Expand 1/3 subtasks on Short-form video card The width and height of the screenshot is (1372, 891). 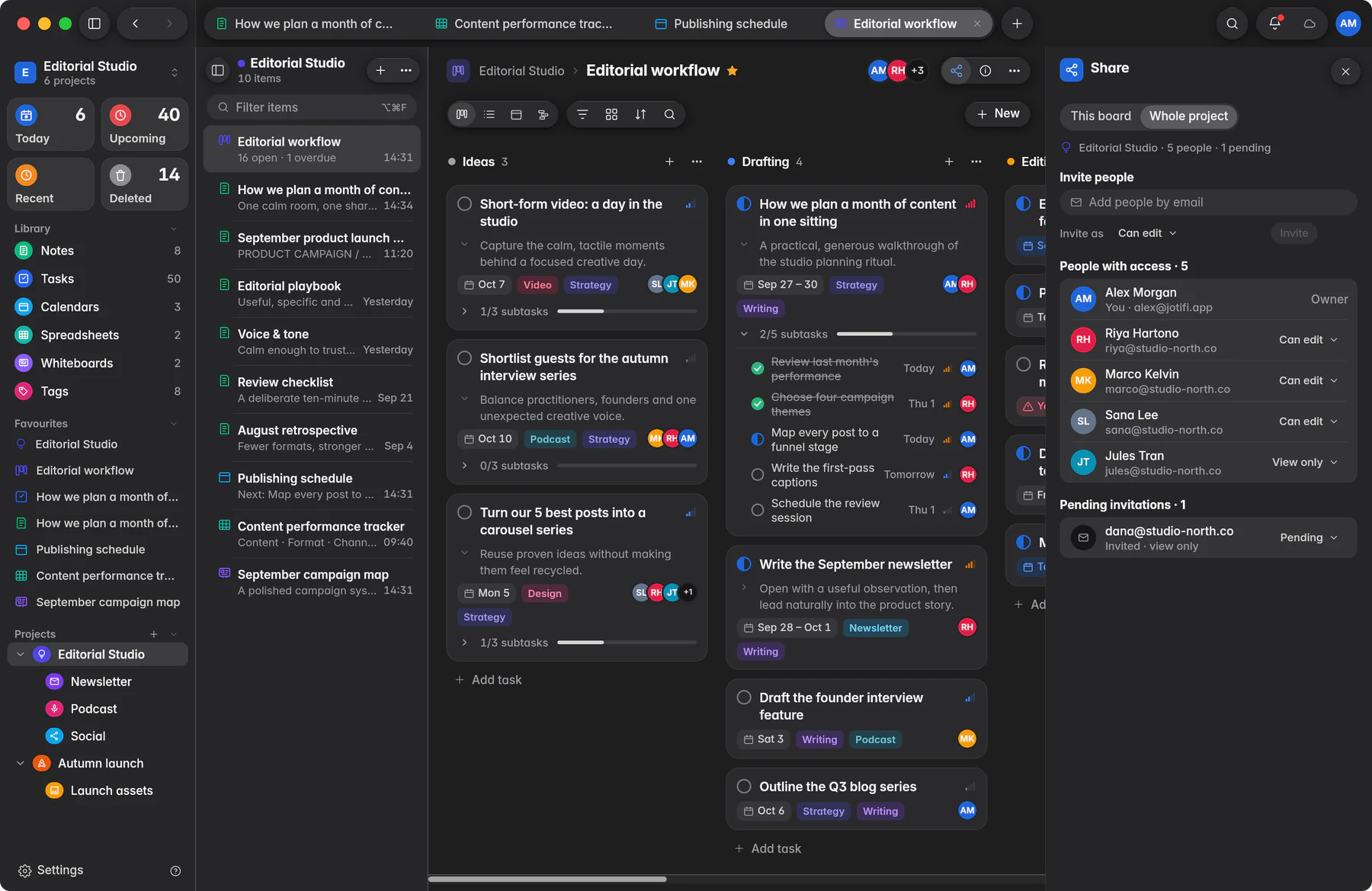click(464, 312)
